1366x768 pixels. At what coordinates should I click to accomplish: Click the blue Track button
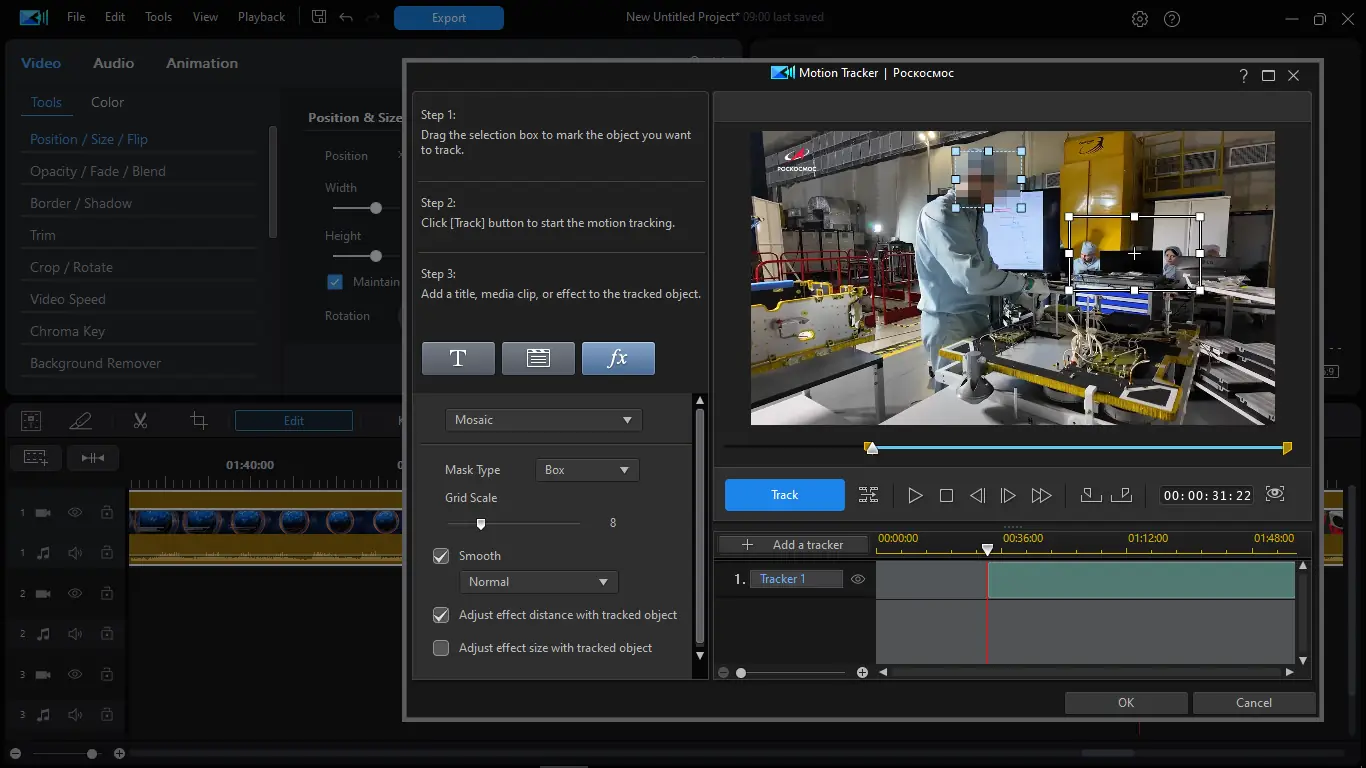pos(784,495)
